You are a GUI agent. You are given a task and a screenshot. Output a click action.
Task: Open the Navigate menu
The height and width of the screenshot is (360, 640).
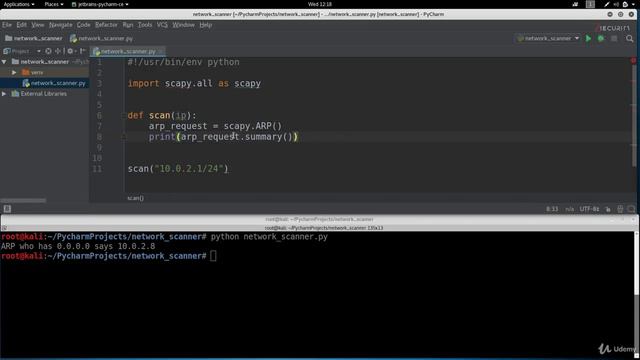(60, 25)
